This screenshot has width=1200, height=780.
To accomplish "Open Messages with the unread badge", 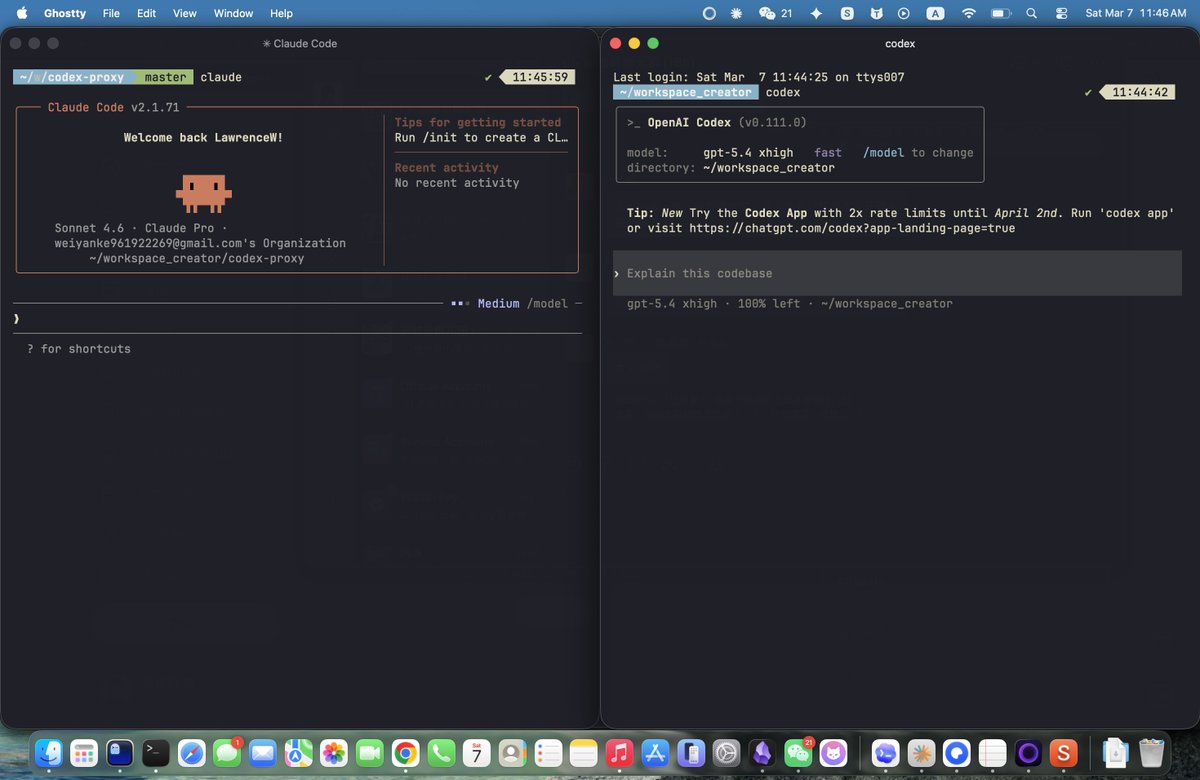I will (227, 752).
